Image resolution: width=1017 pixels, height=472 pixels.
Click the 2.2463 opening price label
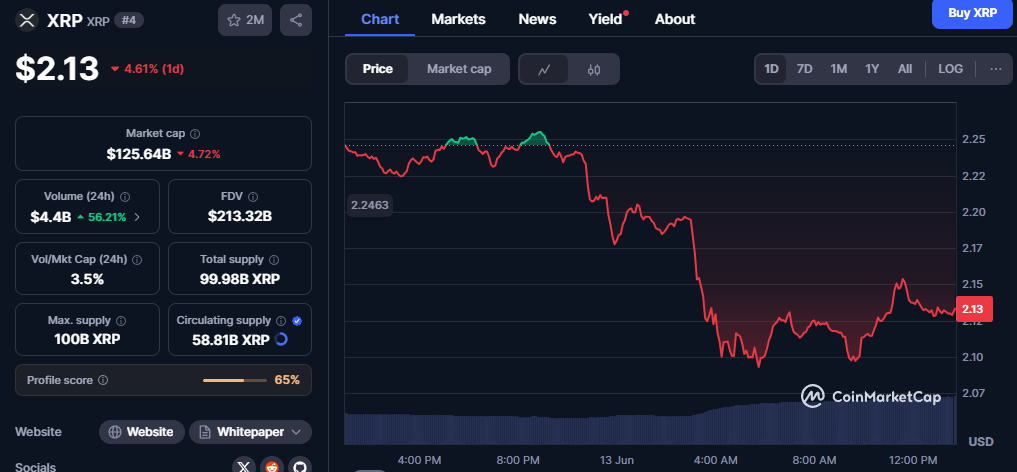pyautogui.click(x=370, y=206)
